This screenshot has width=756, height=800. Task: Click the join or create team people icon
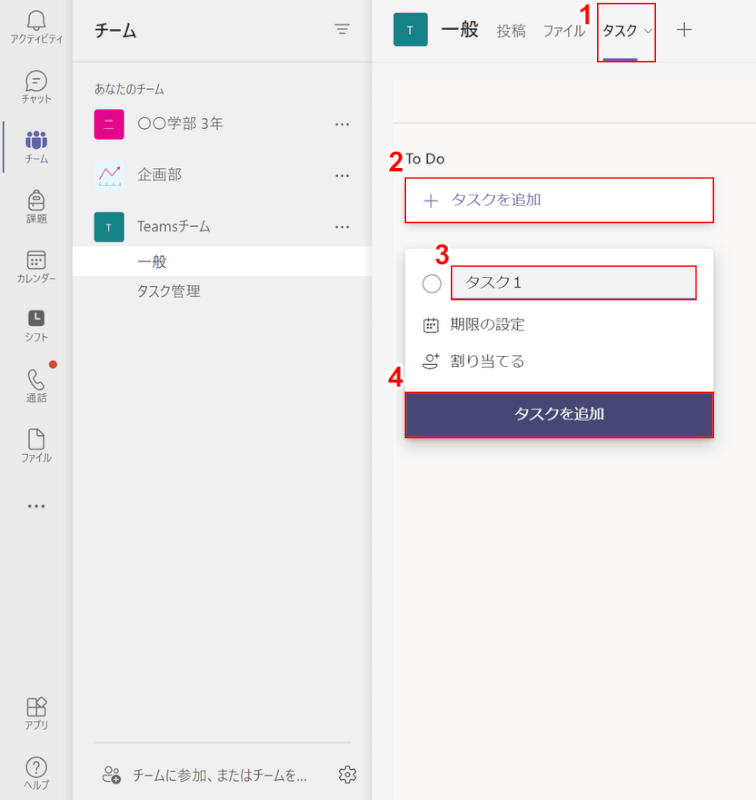[111, 774]
